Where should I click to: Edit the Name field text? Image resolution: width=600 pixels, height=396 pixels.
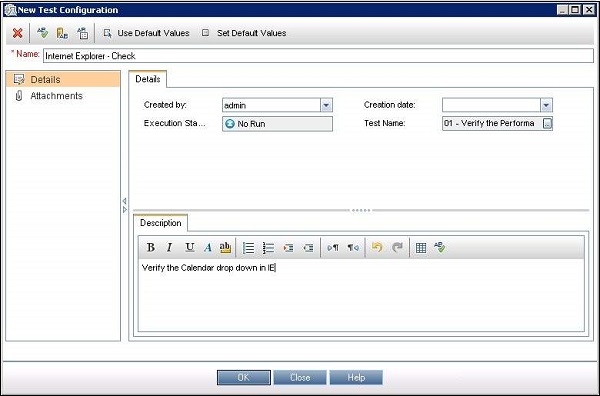(318, 56)
